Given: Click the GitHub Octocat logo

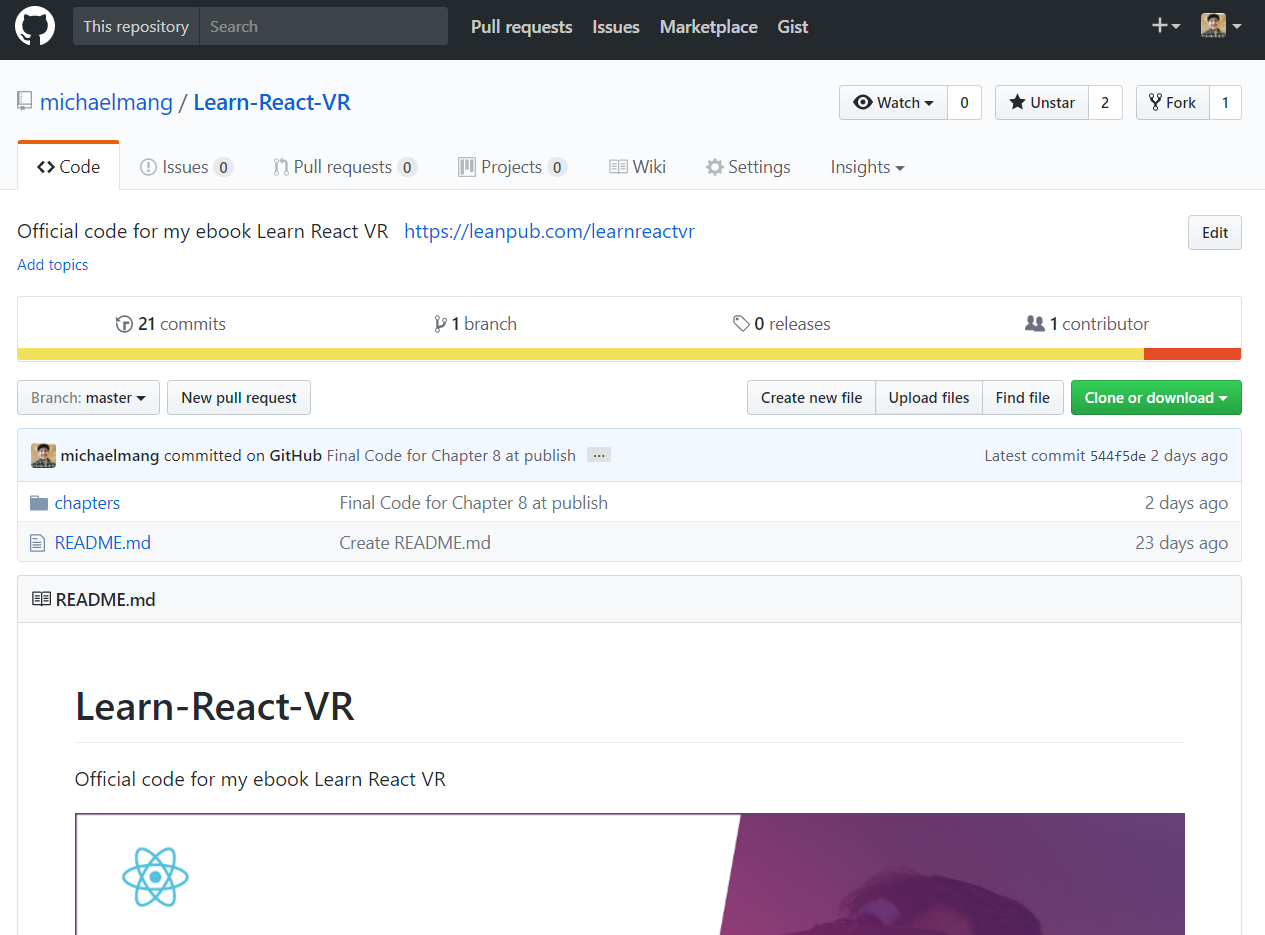Looking at the screenshot, I should 35,27.
